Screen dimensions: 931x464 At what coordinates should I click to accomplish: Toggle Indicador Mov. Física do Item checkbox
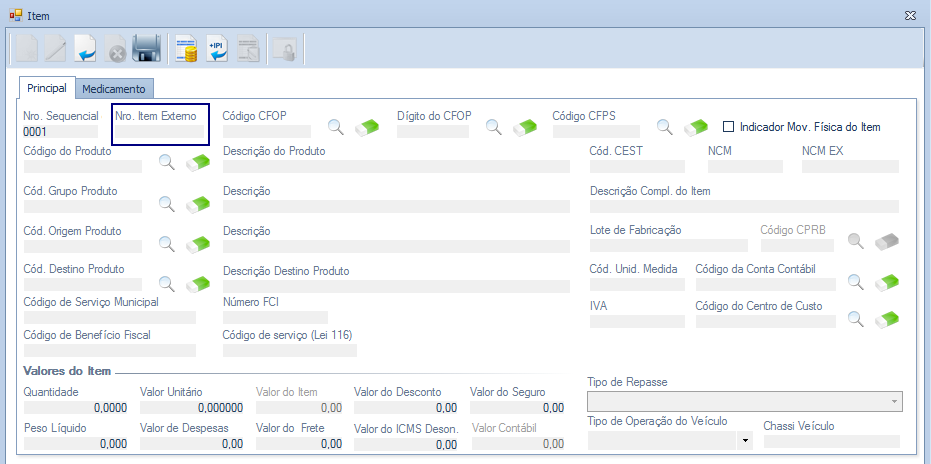pyautogui.click(x=729, y=127)
